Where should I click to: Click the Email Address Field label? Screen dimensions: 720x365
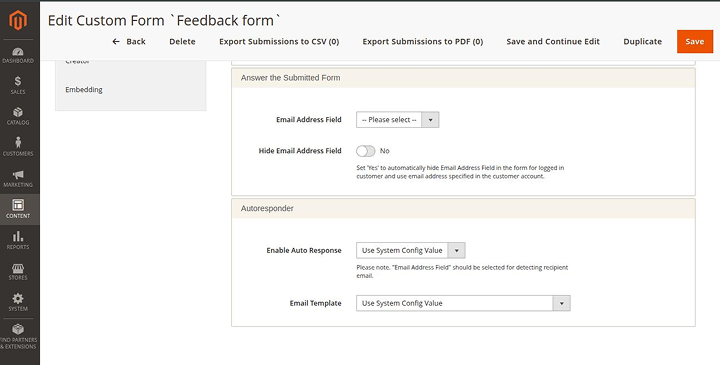(309, 120)
